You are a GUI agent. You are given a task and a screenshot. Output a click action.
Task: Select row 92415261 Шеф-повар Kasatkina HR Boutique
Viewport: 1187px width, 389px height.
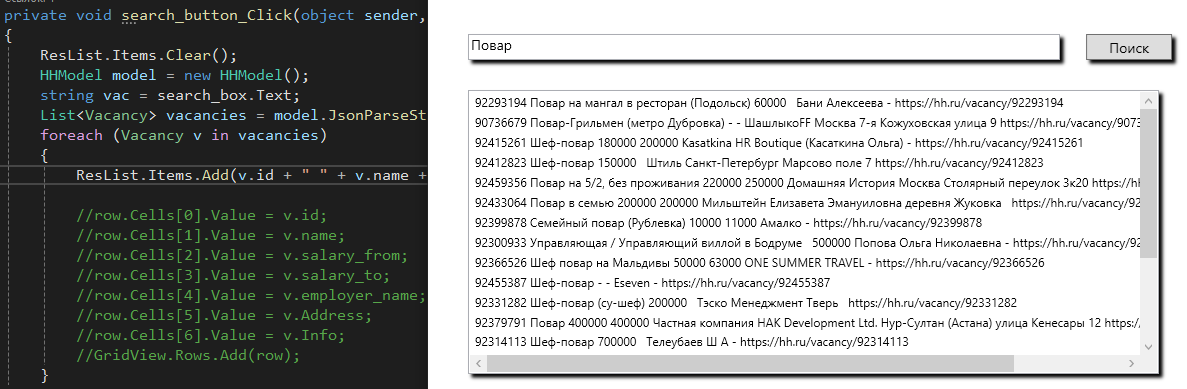coord(805,142)
